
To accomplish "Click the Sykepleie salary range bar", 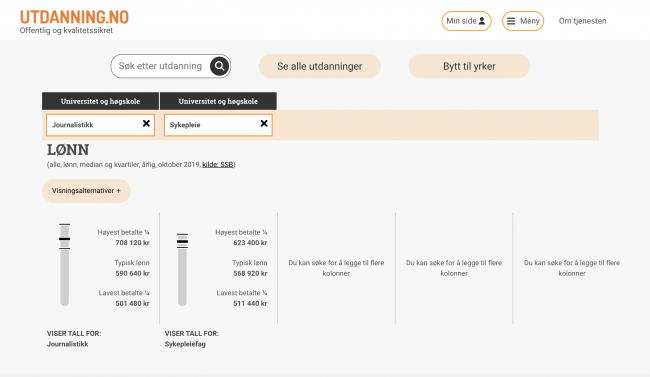I will 182,270.
